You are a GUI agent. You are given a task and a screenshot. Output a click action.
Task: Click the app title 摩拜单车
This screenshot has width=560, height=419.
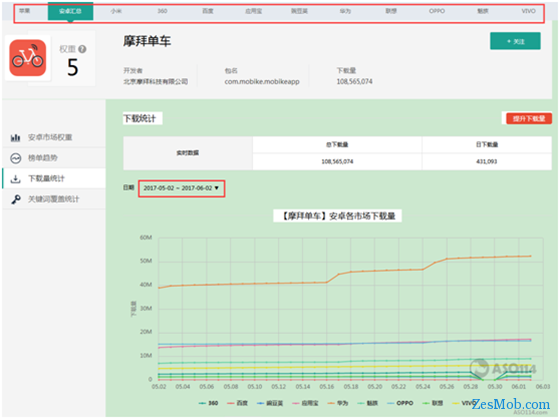pyautogui.click(x=147, y=41)
